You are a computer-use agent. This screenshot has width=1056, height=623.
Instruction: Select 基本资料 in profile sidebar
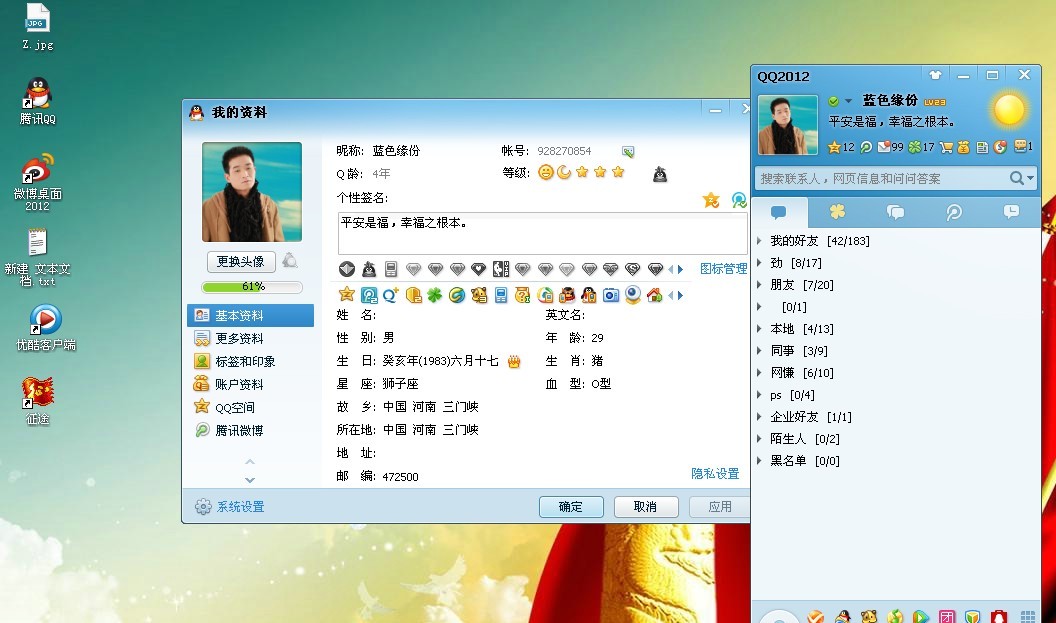pos(251,315)
